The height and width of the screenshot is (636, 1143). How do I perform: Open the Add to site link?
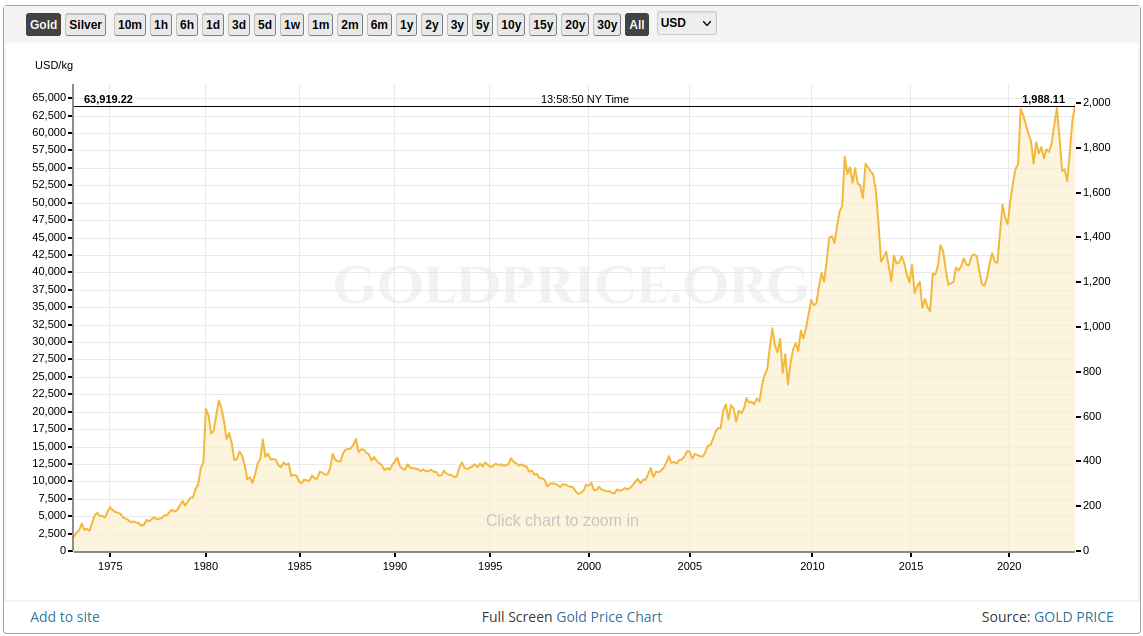point(64,617)
